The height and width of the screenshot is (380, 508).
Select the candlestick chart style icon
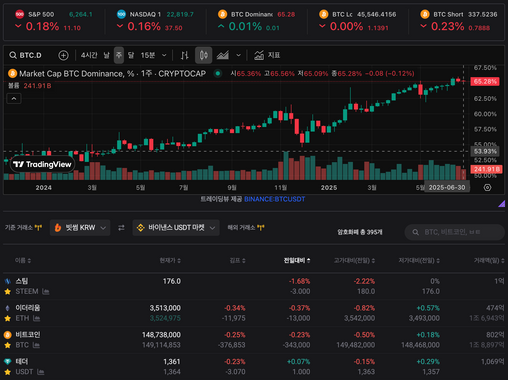pyautogui.click(x=203, y=55)
